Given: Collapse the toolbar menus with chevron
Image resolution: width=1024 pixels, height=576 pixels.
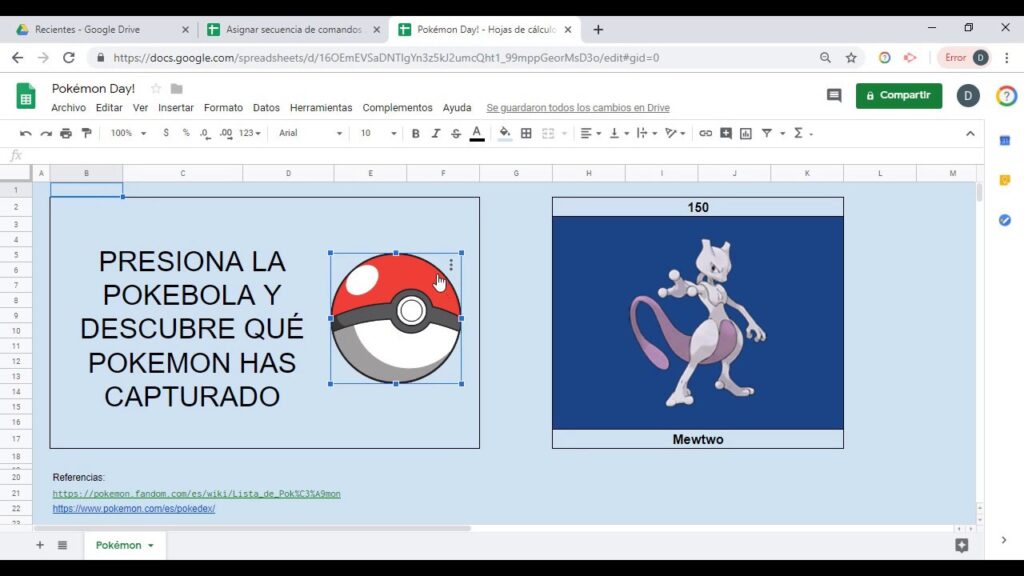Looking at the screenshot, I should click(x=970, y=133).
